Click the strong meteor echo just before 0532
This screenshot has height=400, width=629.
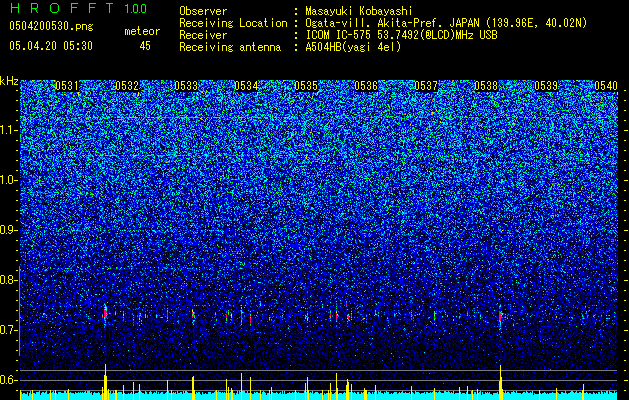[105, 314]
